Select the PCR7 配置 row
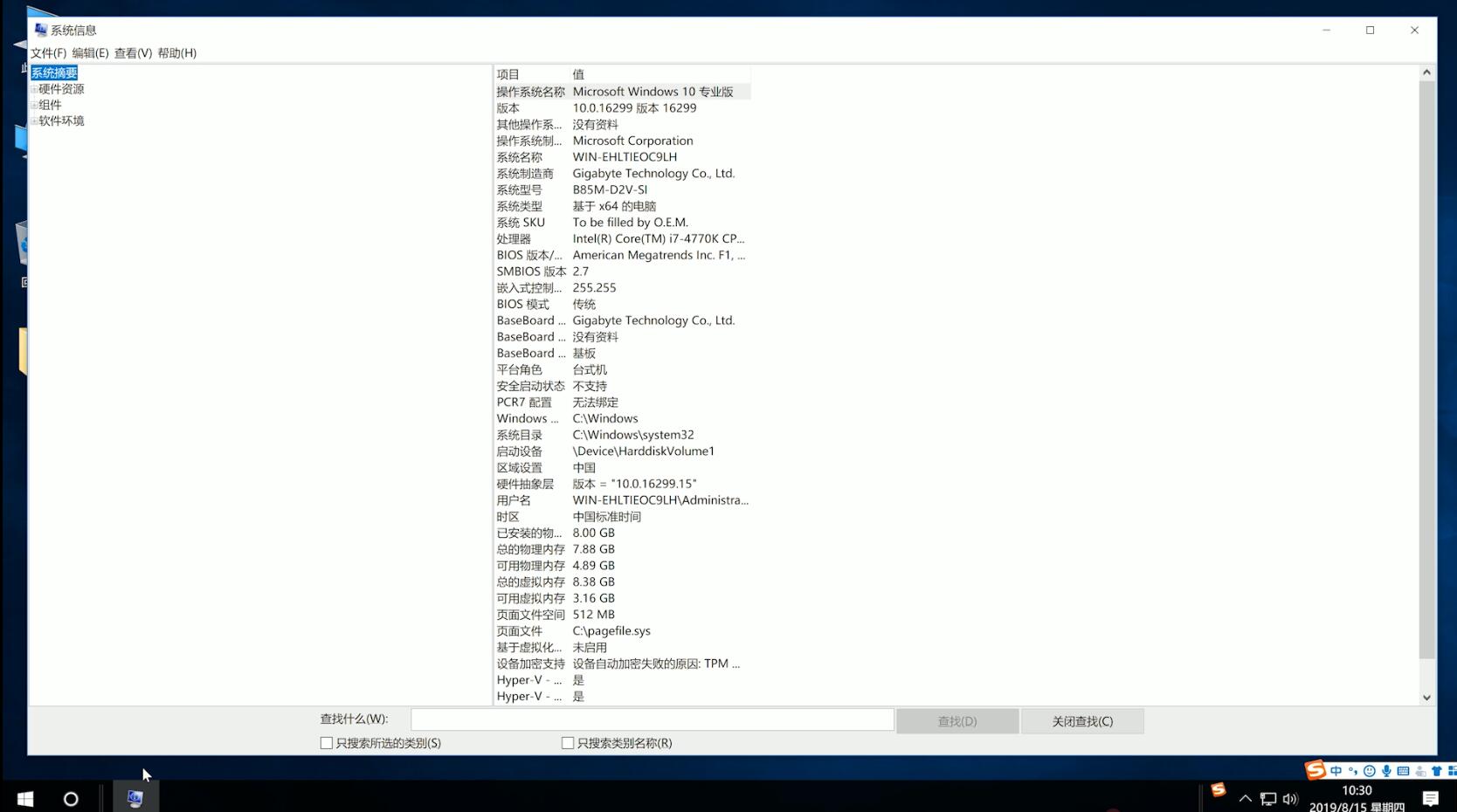Image resolution: width=1457 pixels, height=812 pixels. [x=622, y=403]
